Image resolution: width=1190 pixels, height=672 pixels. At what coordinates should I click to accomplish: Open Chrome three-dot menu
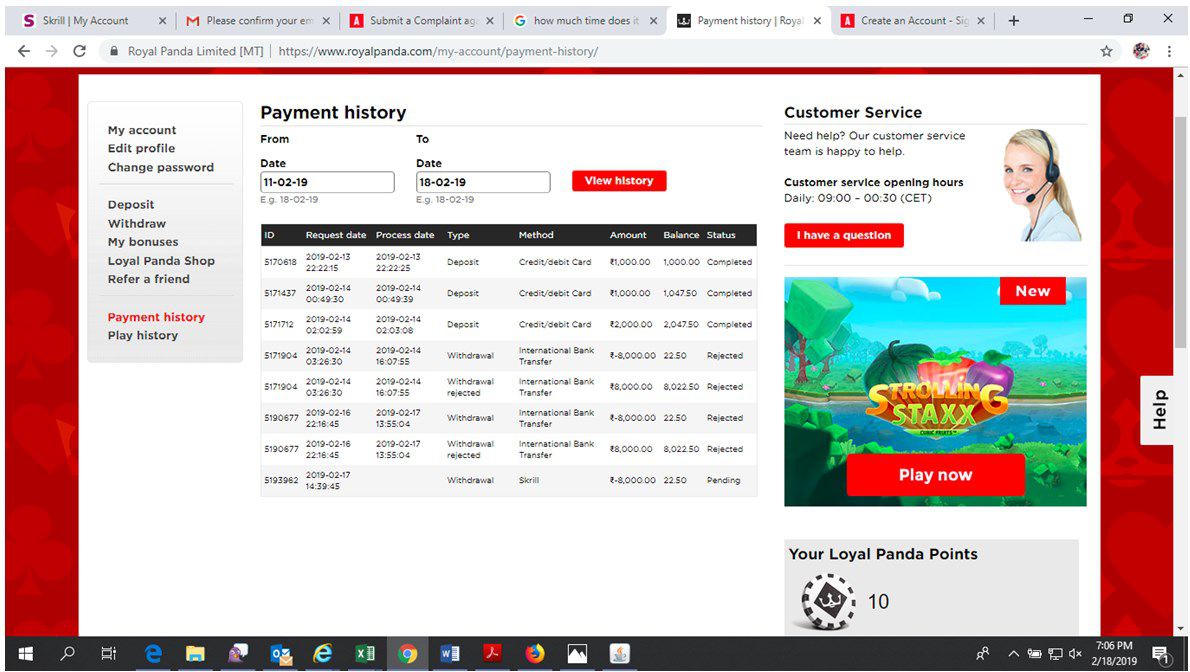[1169, 51]
